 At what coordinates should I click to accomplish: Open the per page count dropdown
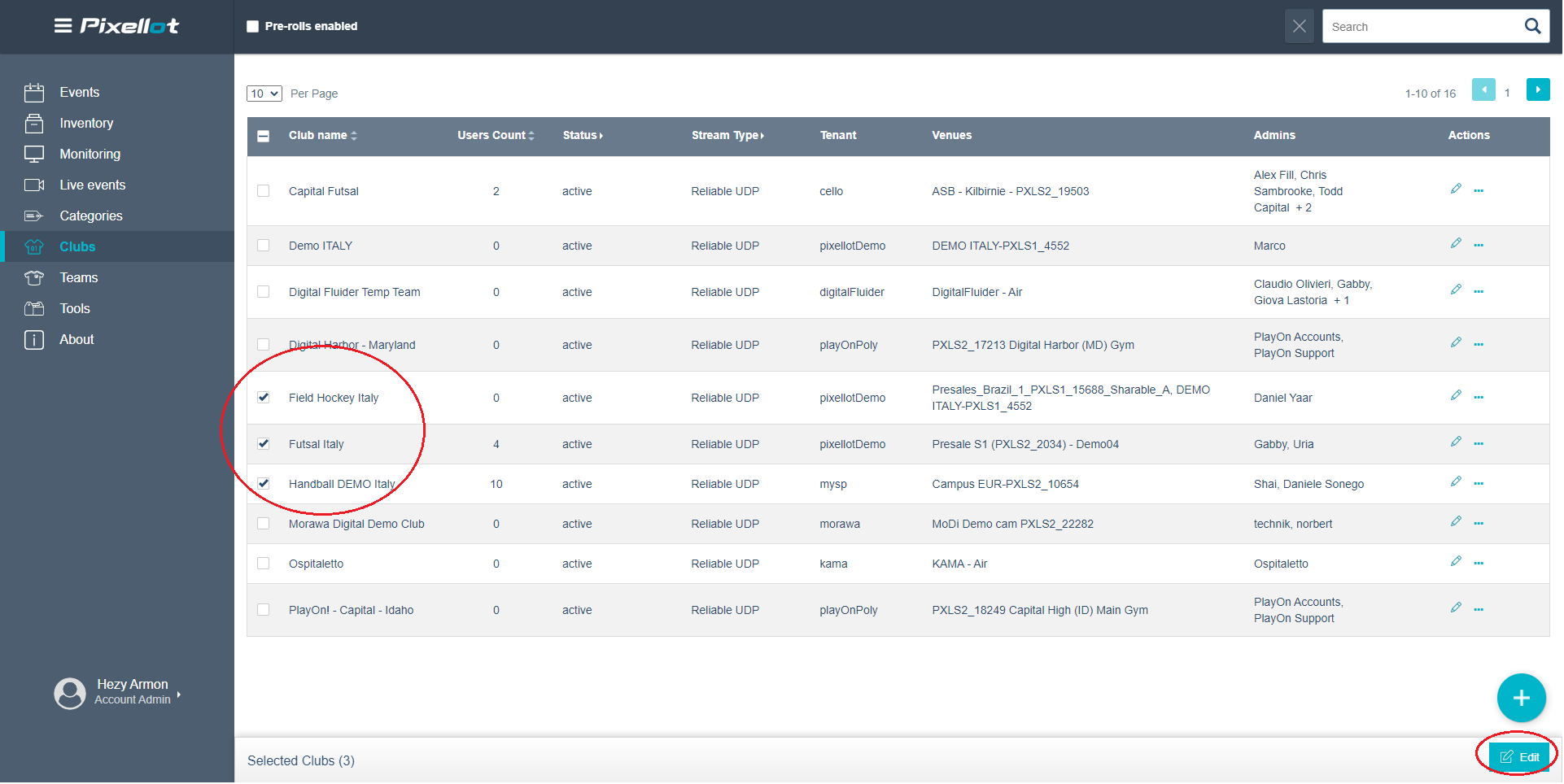pos(264,94)
